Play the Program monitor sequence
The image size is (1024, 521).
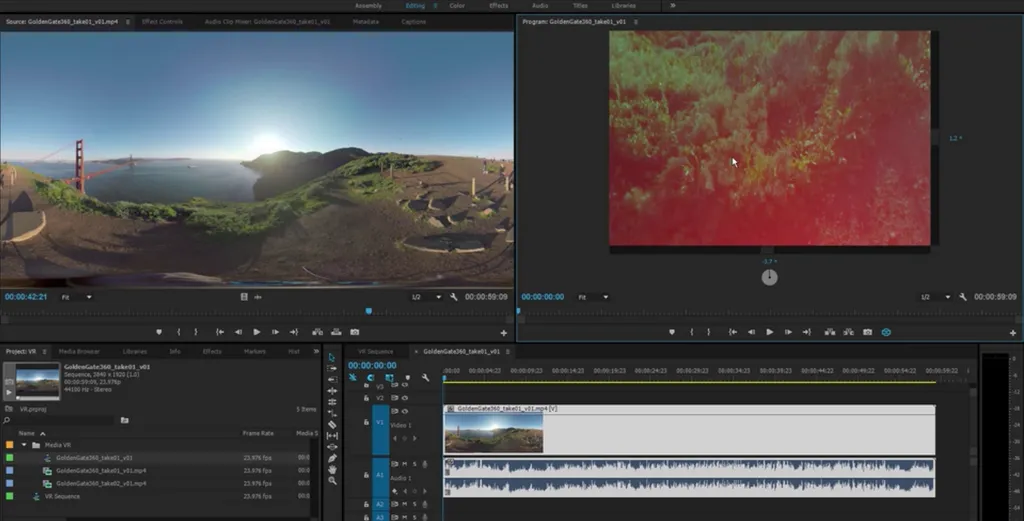click(x=769, y=332)
